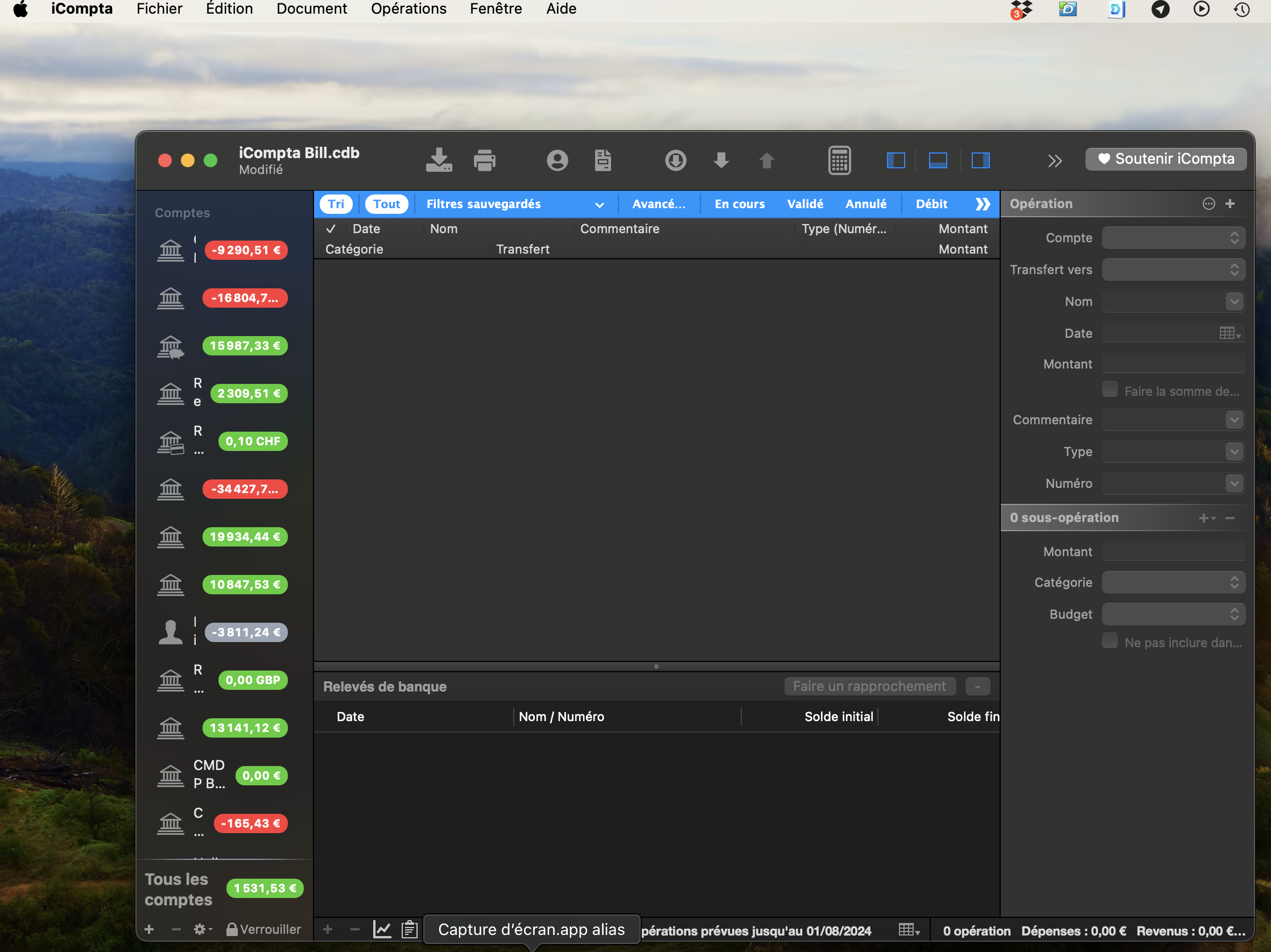Click the minus button beside Faire un rapprochement
The image size is (1271, 952).
[977, 686]
